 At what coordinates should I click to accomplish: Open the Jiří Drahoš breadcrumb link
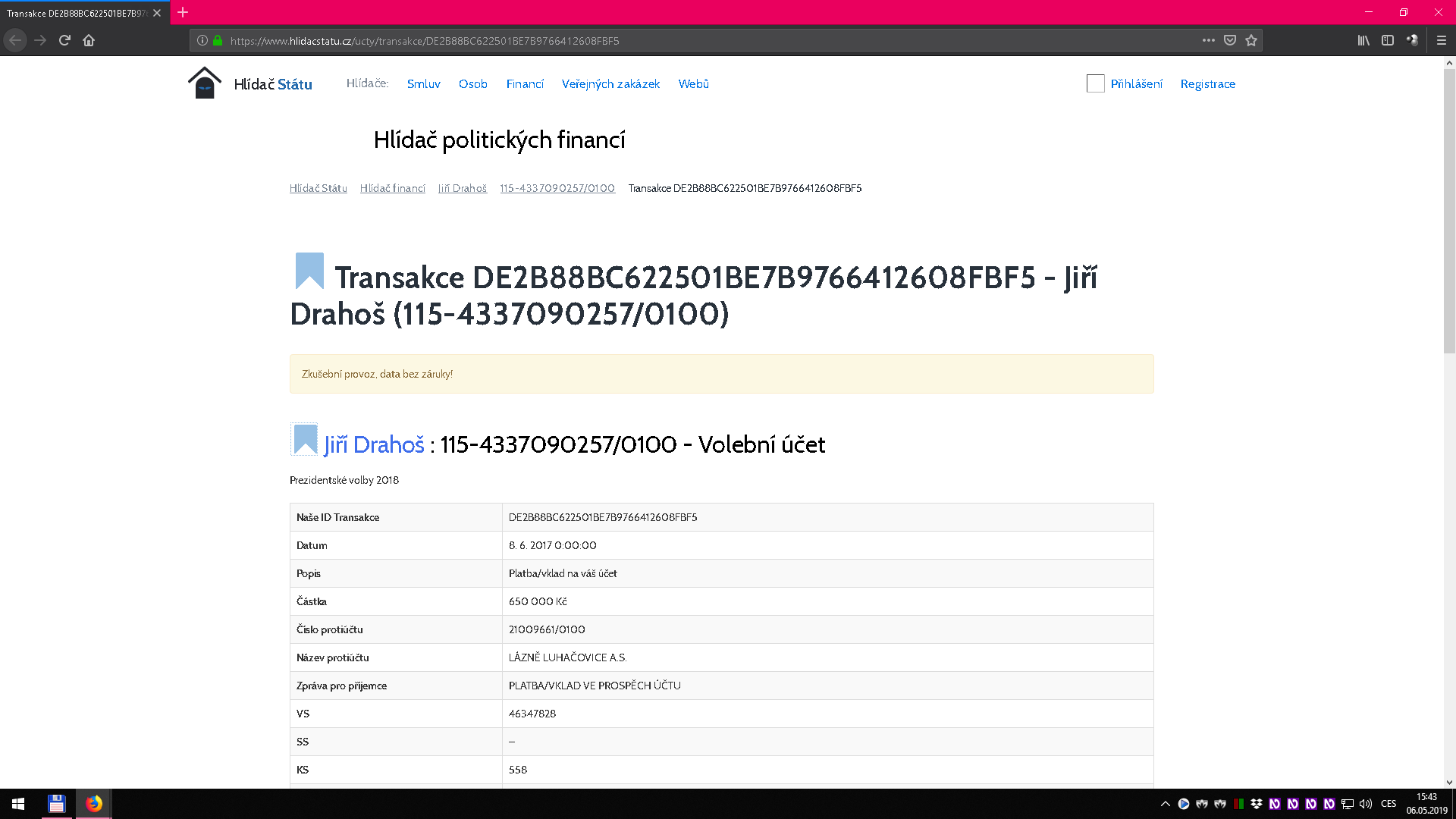tap(463, 188)
